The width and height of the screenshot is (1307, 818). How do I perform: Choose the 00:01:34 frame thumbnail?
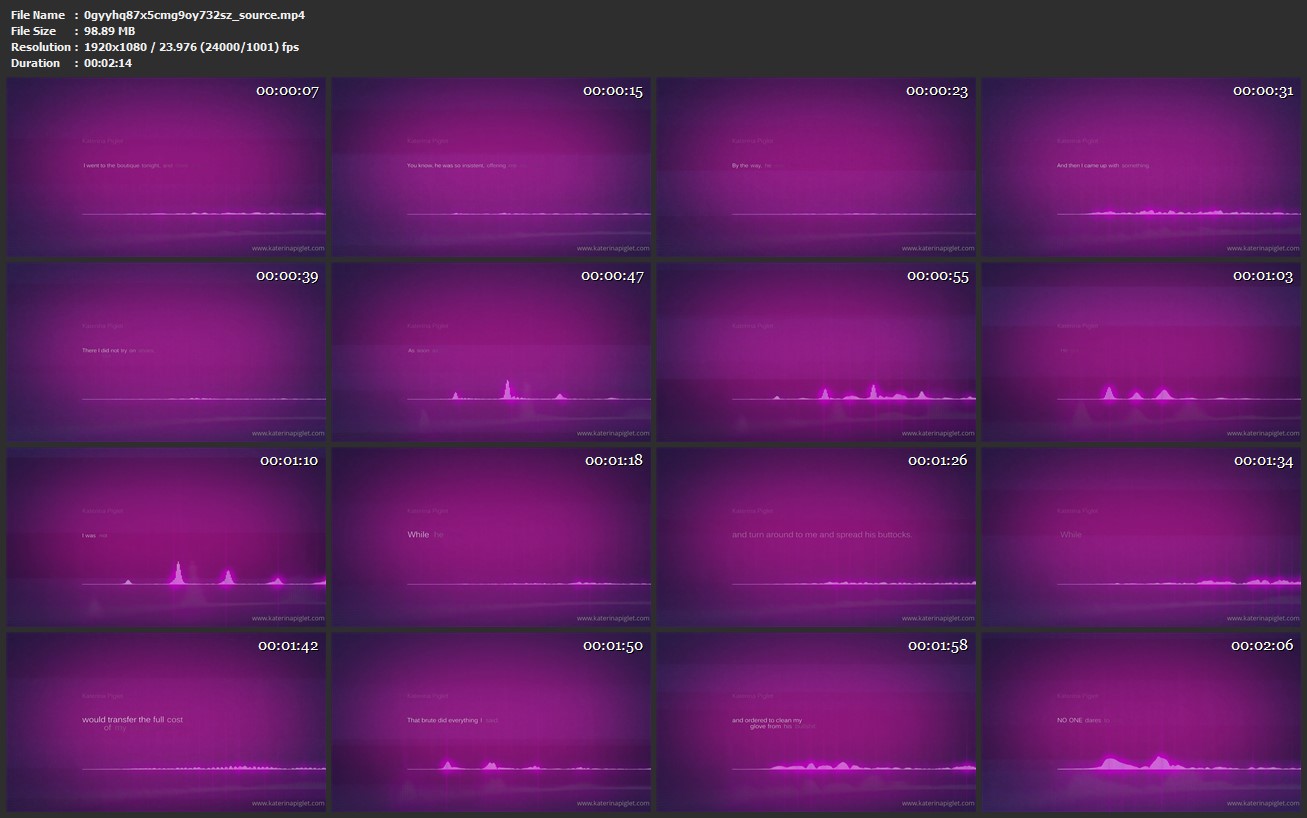coord(1141,537)
